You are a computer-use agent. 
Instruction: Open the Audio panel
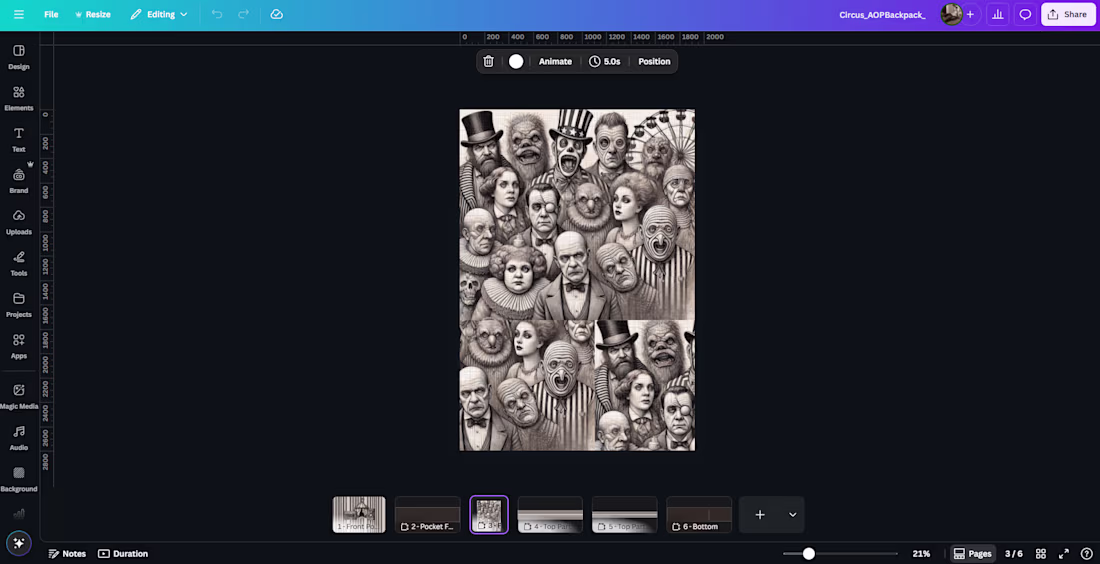19,438
